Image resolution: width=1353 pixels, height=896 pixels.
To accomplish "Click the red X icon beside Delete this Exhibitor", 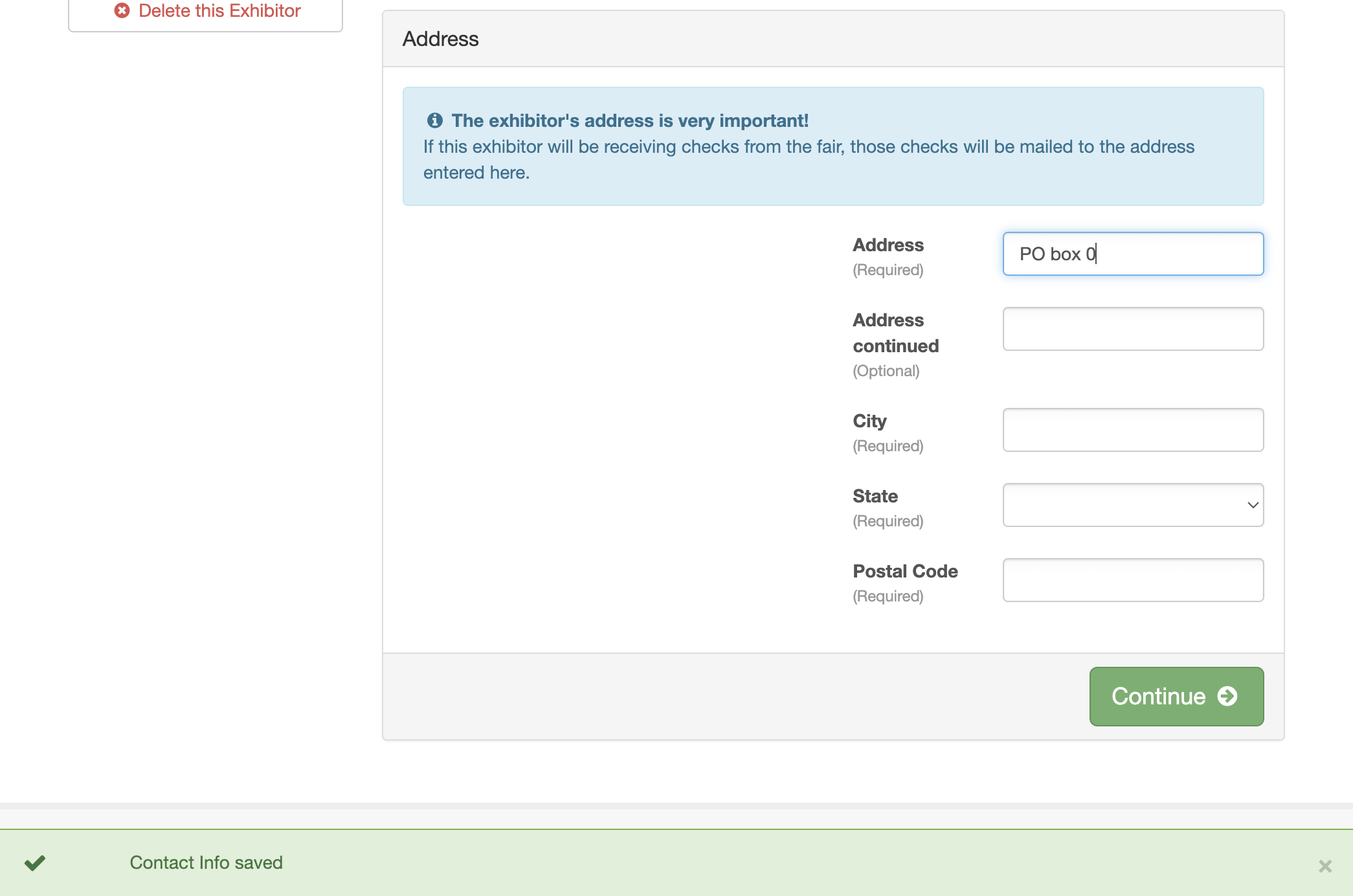I will pos(122,10).
